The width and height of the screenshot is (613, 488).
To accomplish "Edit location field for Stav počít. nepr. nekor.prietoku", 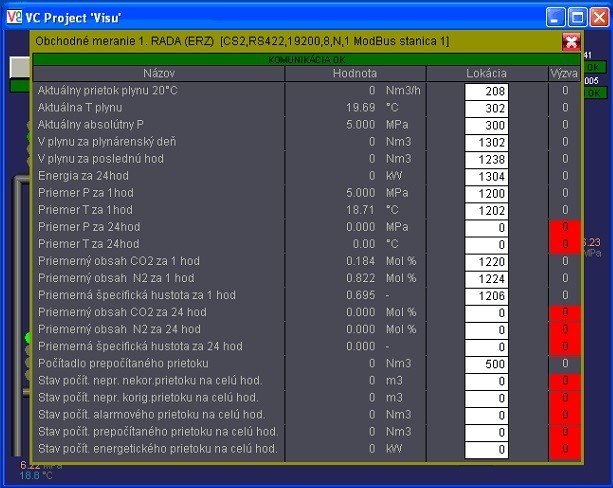I will tap(486, 381).
